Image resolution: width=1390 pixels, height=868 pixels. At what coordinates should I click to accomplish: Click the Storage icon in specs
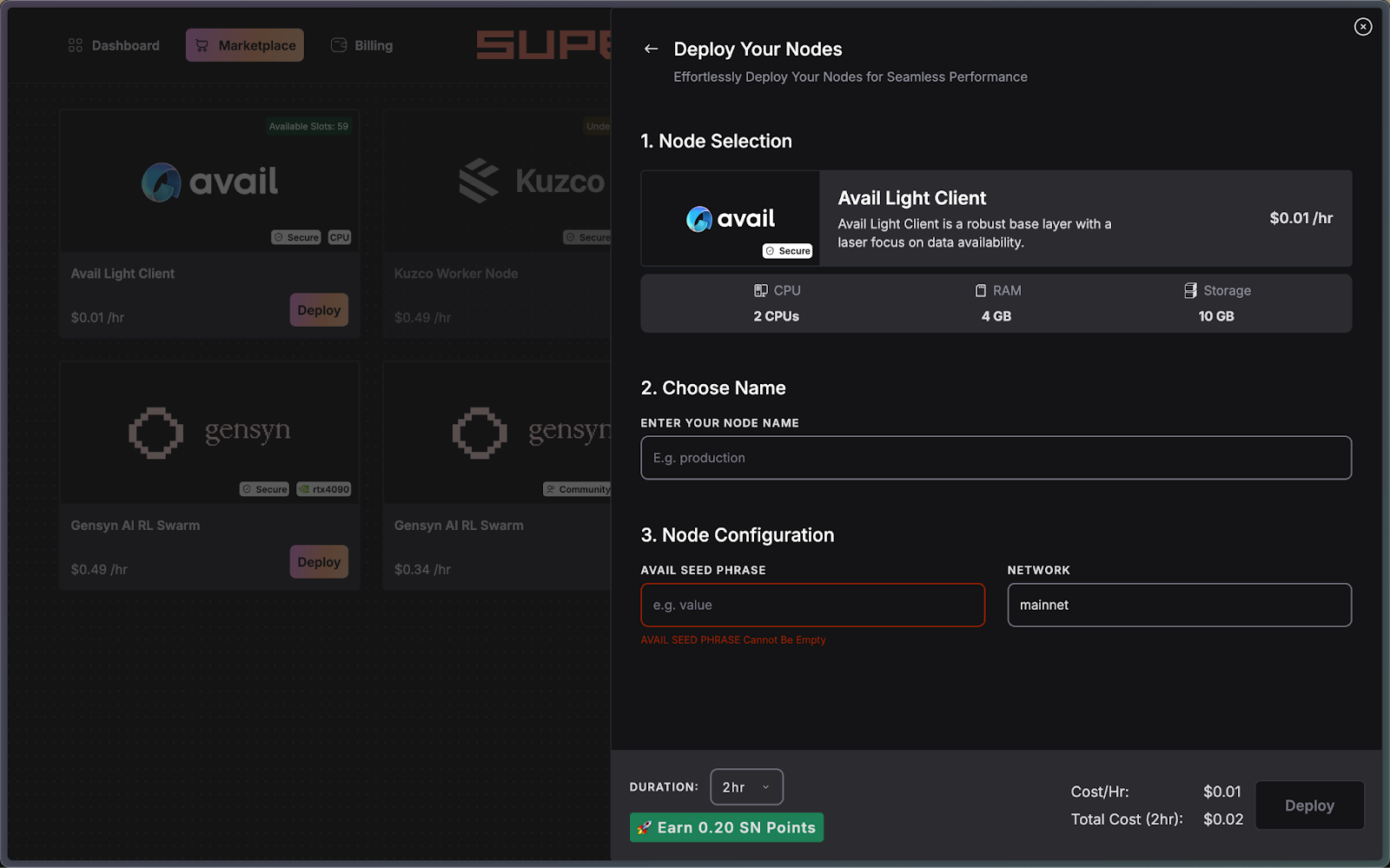click(x=1190, y=291)
